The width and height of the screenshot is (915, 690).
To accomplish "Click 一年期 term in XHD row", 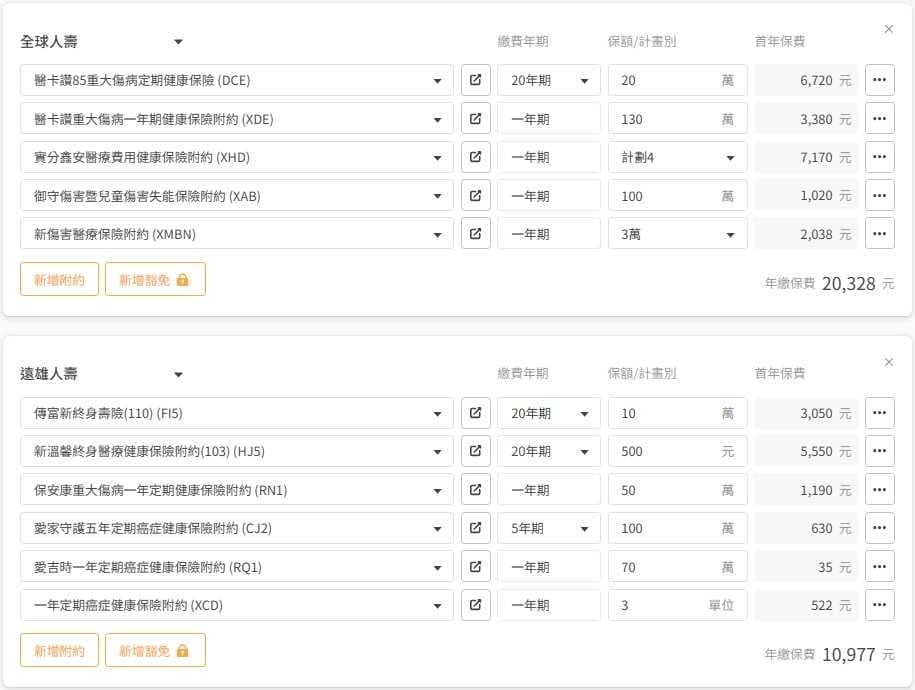I will point(549,157).
